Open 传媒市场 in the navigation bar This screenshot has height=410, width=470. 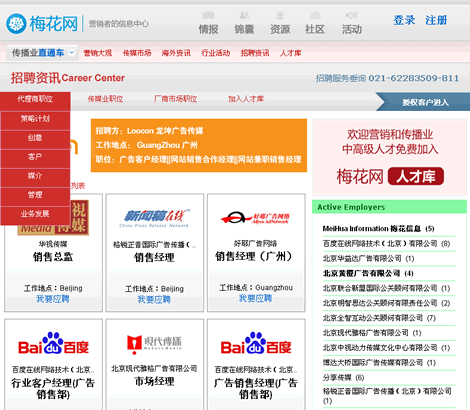click(137, 53)
